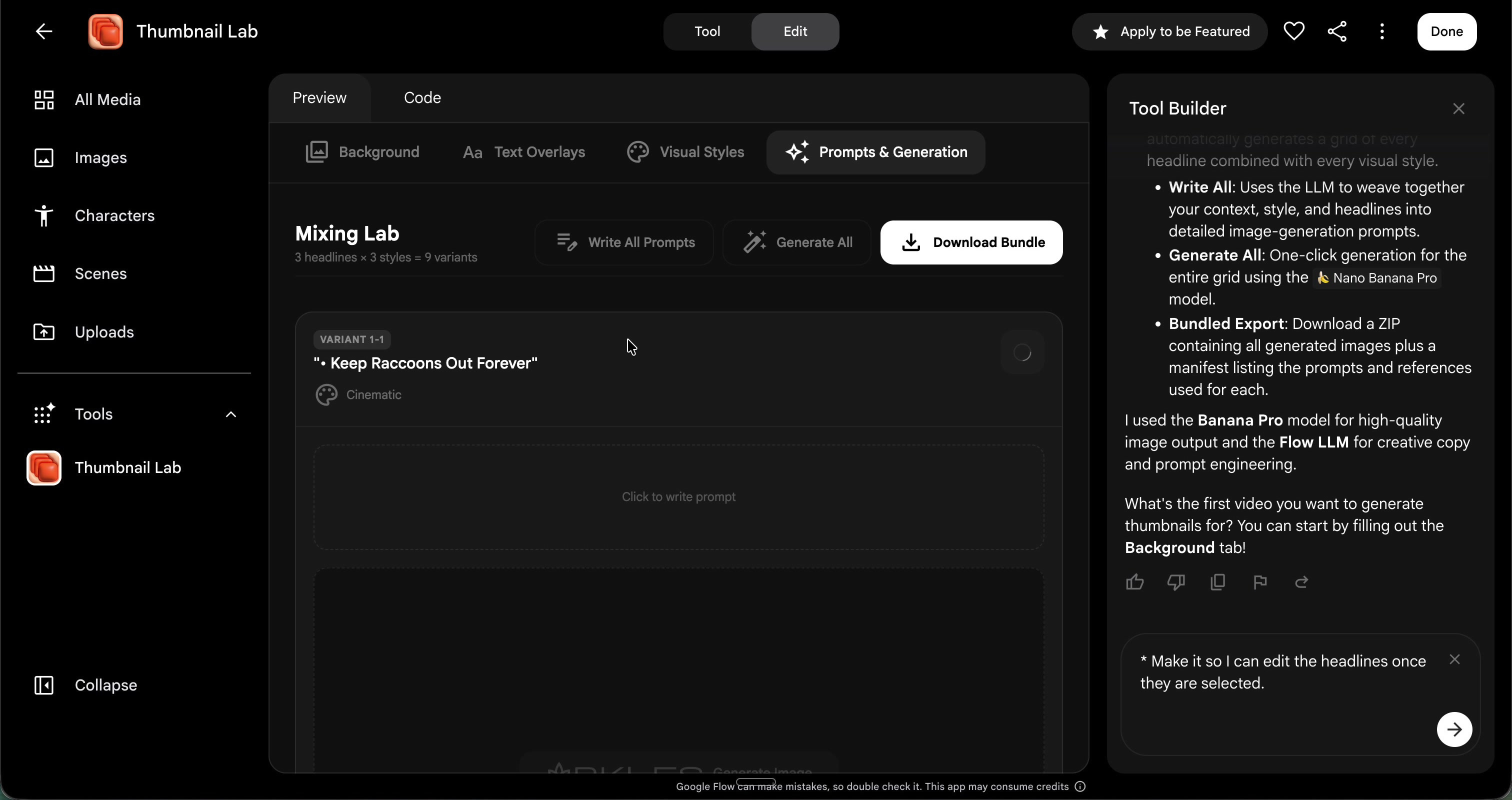Click the info icon beside credits notice
This screenshot has height=800, width=1512.
tap(1080, 786)
